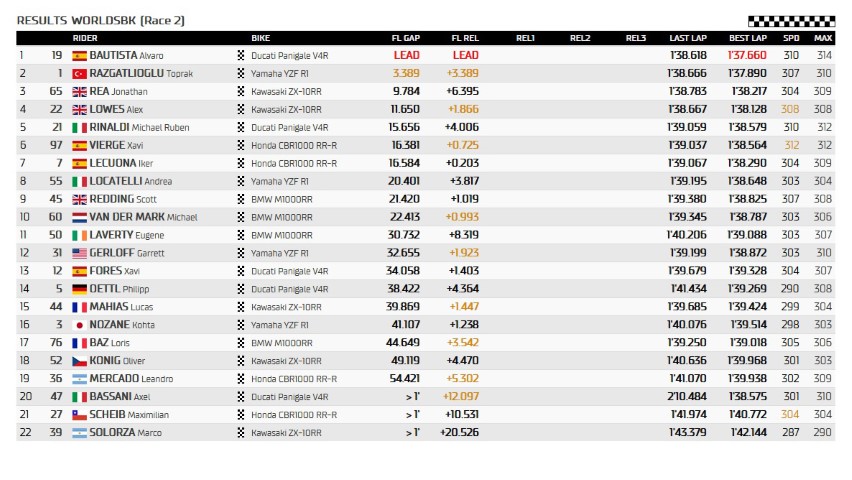
Task: Click the Japanese flag next to Nozane
Action: (x=80, y=325)
